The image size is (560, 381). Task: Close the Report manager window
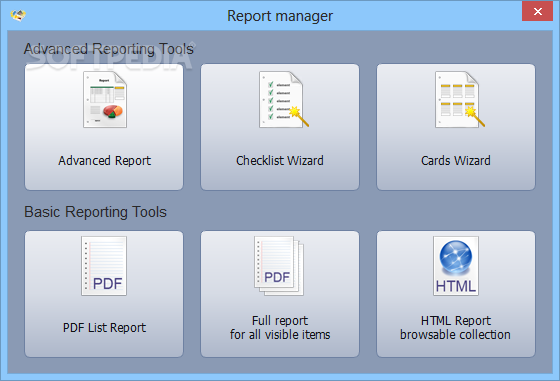point(538,11)
